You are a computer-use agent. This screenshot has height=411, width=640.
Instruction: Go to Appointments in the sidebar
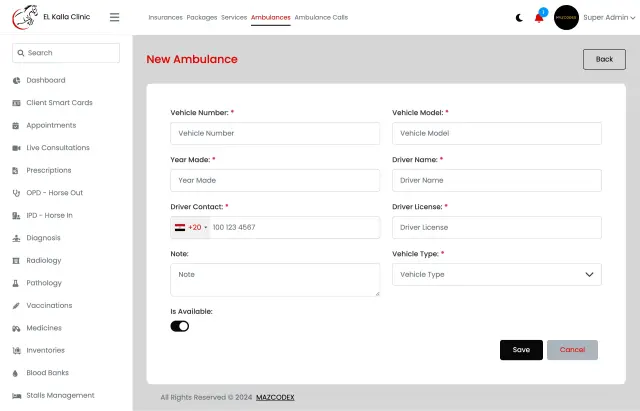(51, 125)
